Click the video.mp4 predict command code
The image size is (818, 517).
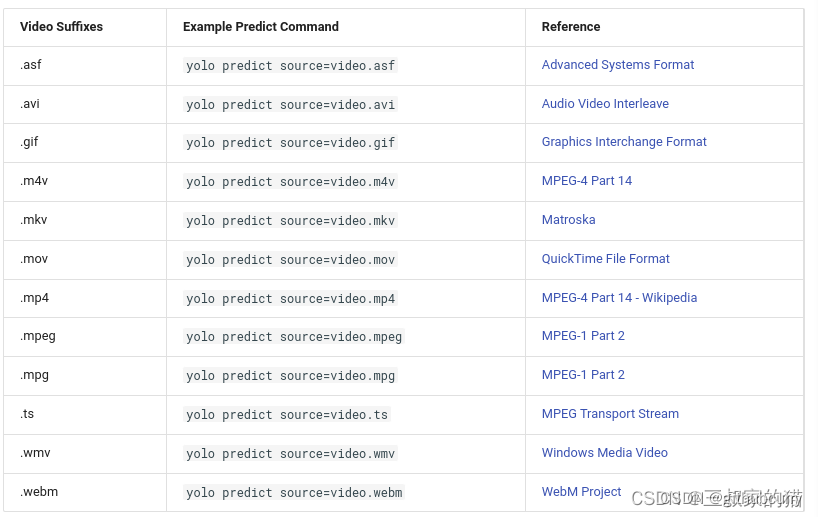[x=290, y=299]
